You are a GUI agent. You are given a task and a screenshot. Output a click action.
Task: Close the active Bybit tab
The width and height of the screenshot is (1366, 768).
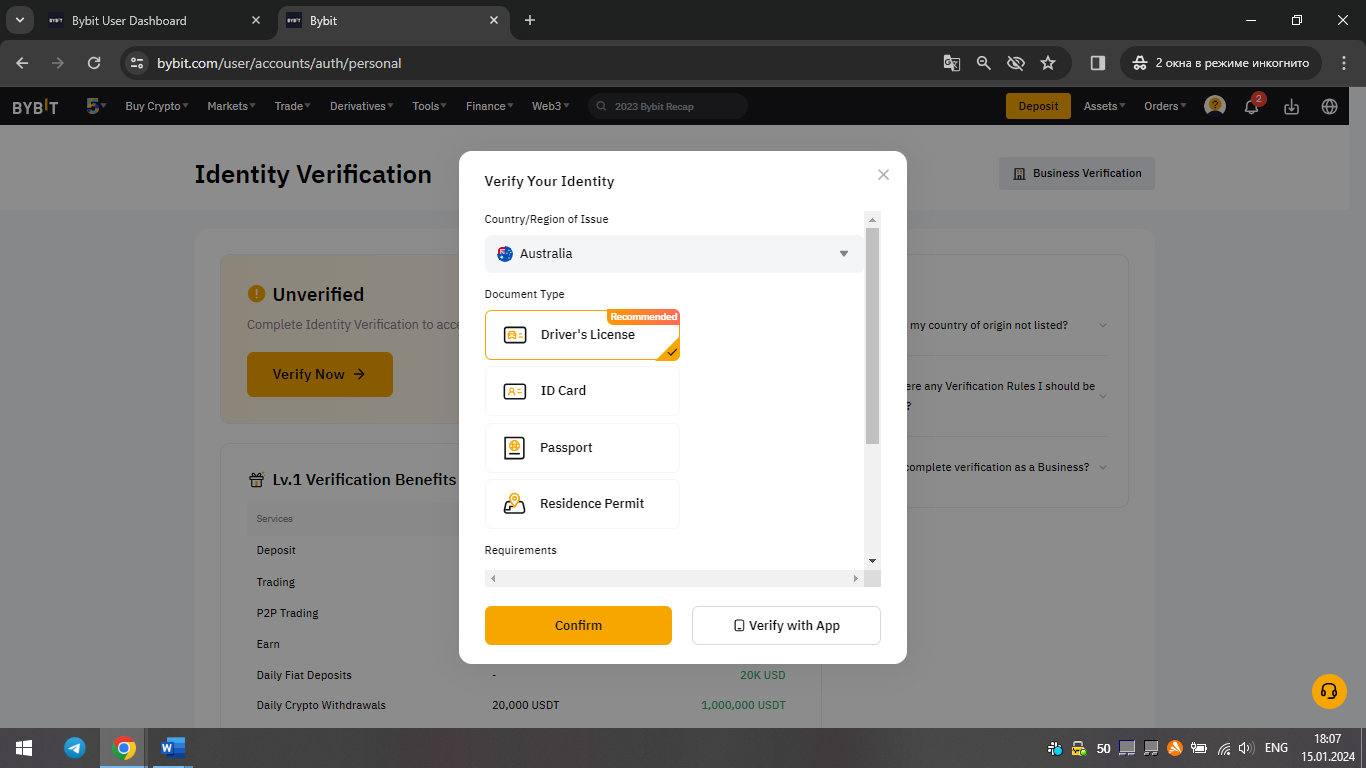493,21
